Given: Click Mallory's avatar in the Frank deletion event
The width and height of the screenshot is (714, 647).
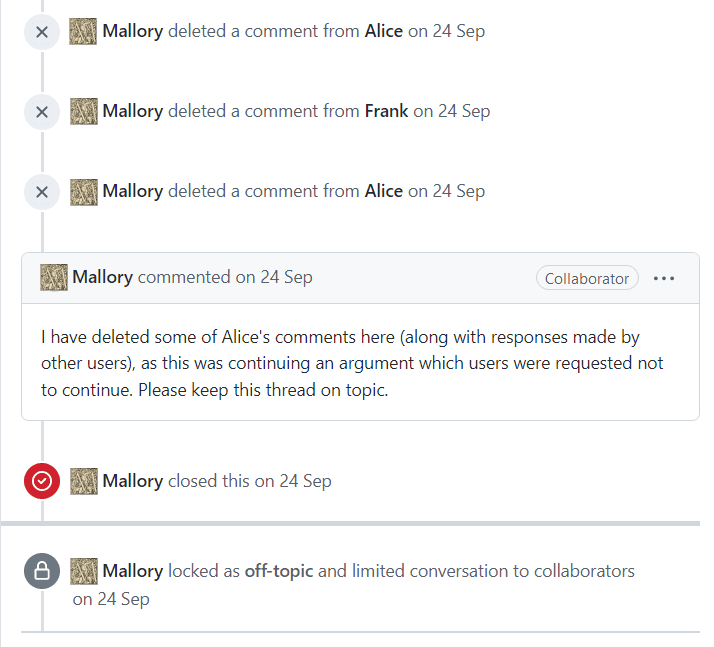Looking at the screenshot, I should [x=84, y=112].
